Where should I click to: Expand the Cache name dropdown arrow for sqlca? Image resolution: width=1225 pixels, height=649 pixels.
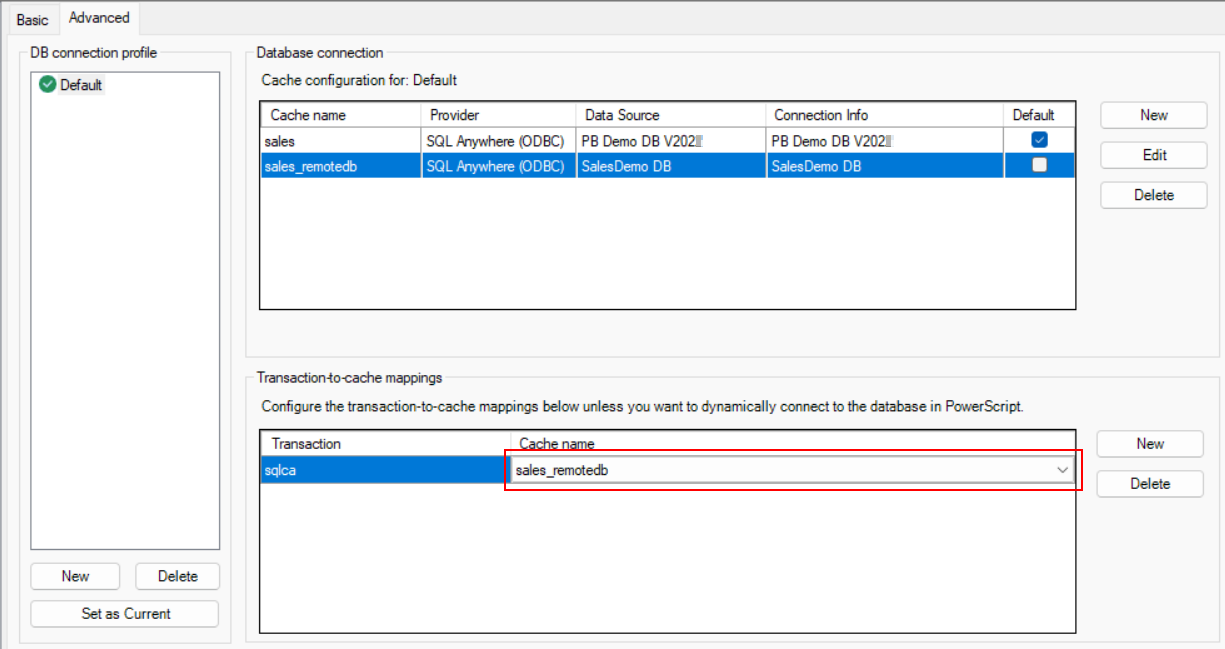[x=1062, y=470]
